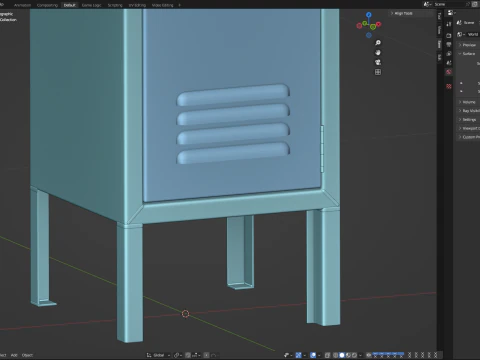Open properties editor type dropdown
The image size is (480, 360).
coord(451,13)
